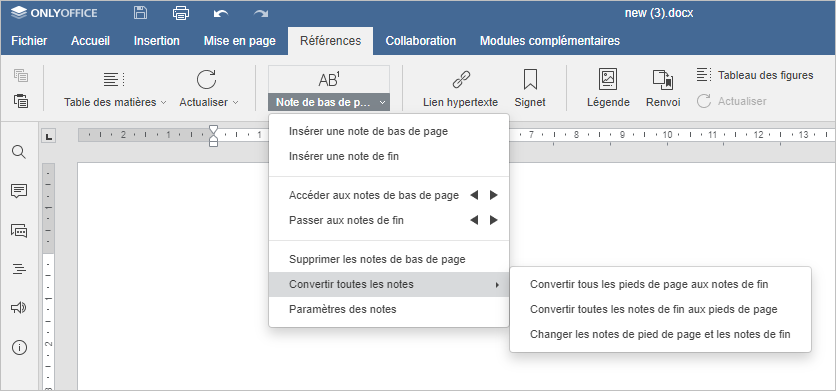Select the Références tab
The image size is (836, 391).
pyautogui.click(x=330, y=41)
